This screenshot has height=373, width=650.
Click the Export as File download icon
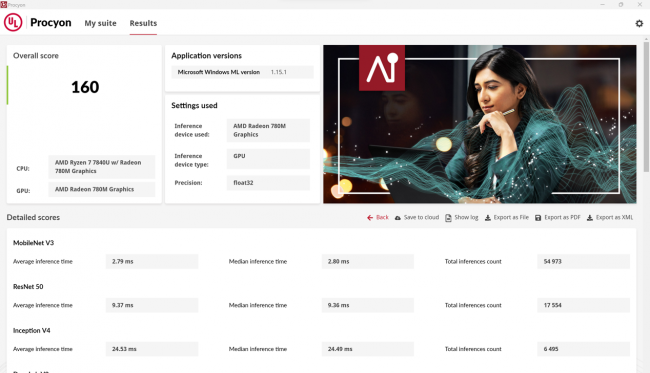[488, 218]
